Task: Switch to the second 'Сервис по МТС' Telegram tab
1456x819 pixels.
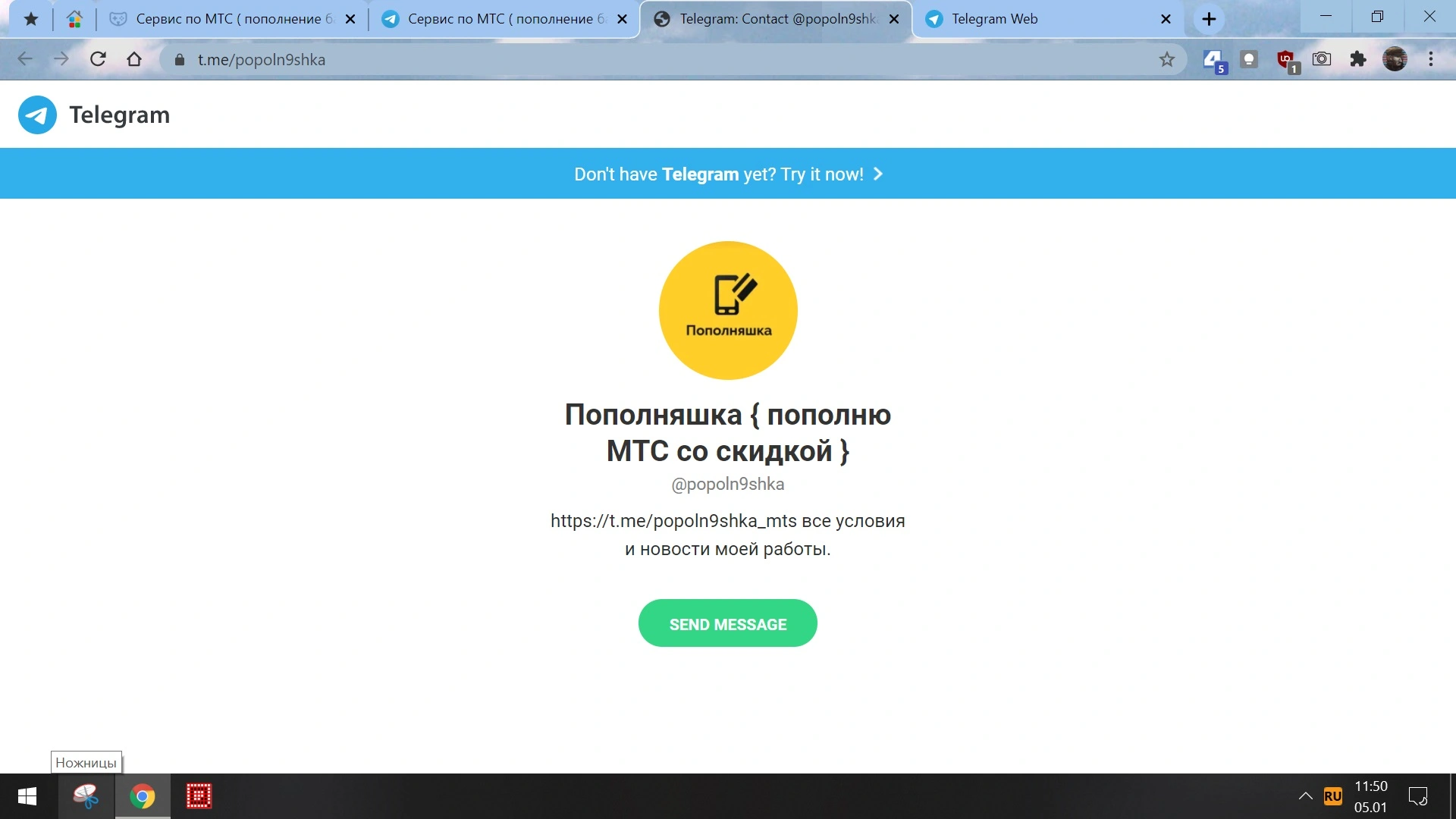Action: [x=505, y=19]
